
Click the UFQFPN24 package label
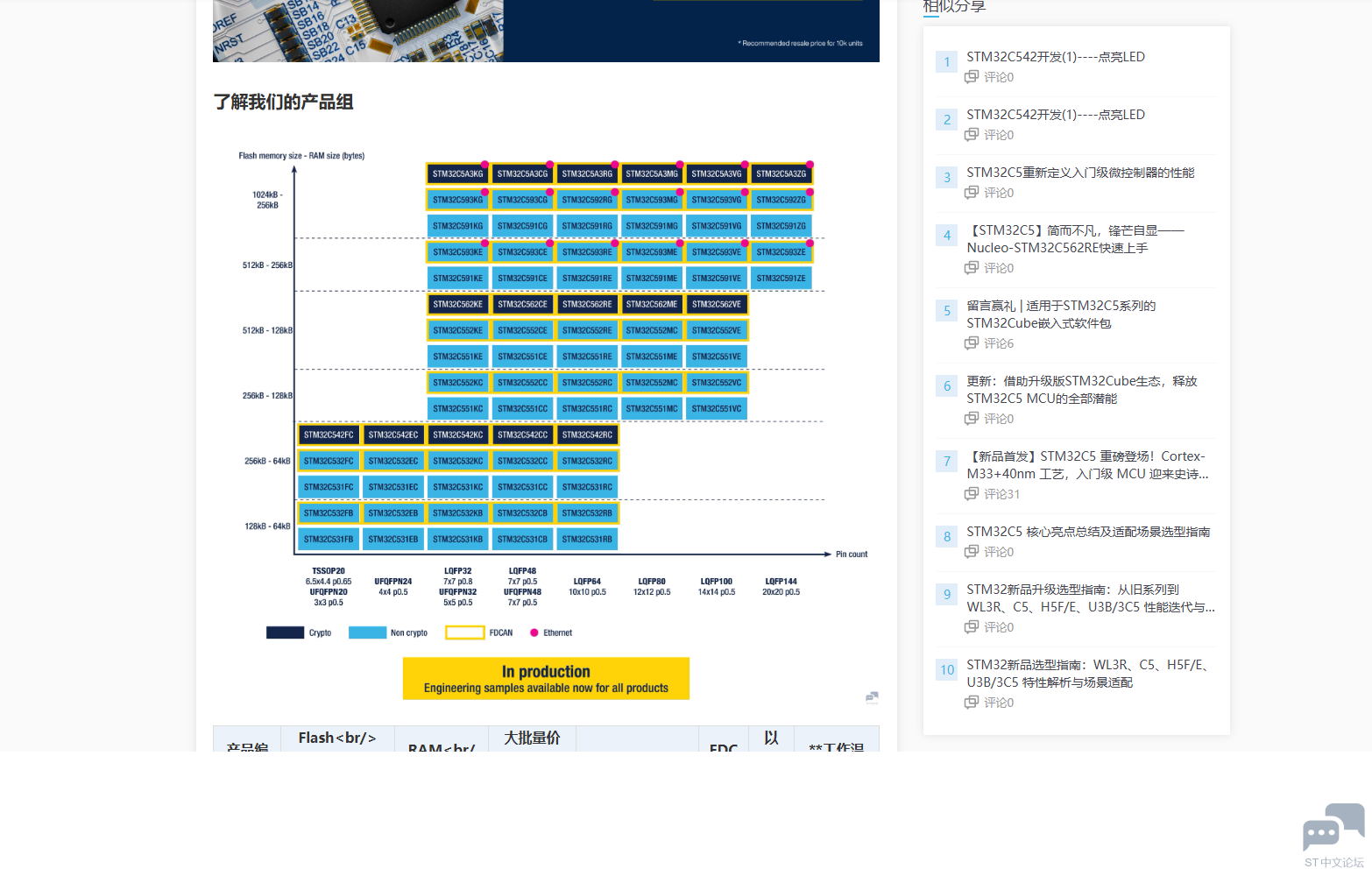393,582
